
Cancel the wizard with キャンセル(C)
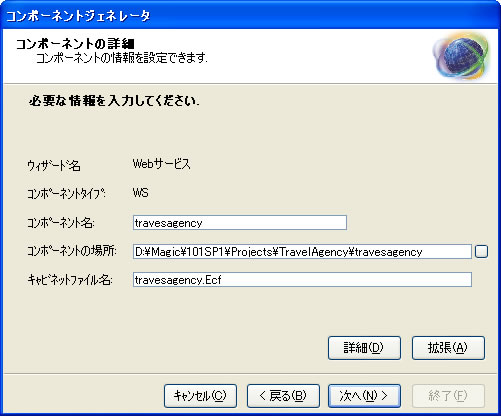(x=200, y=396)
